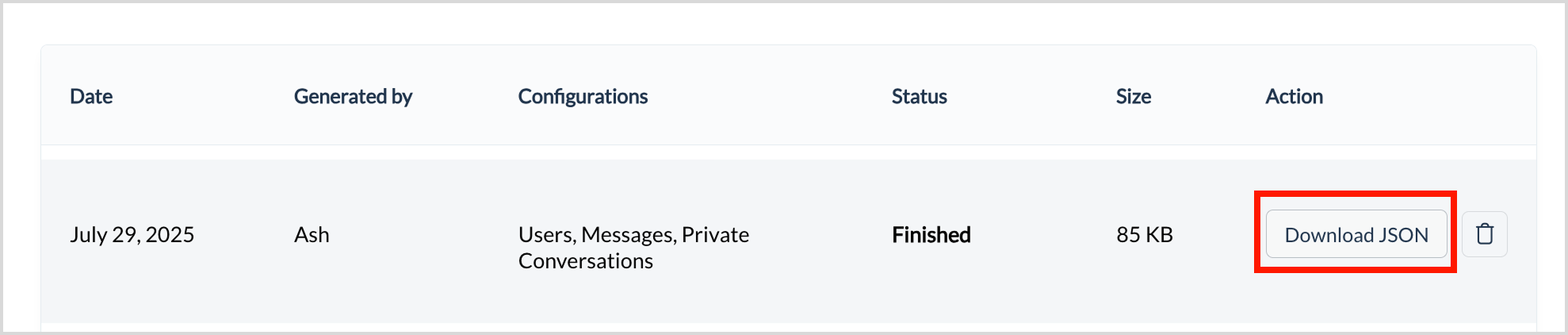Click the Configurations column header
1568x335 pixels.
click(x=583, y=96)
